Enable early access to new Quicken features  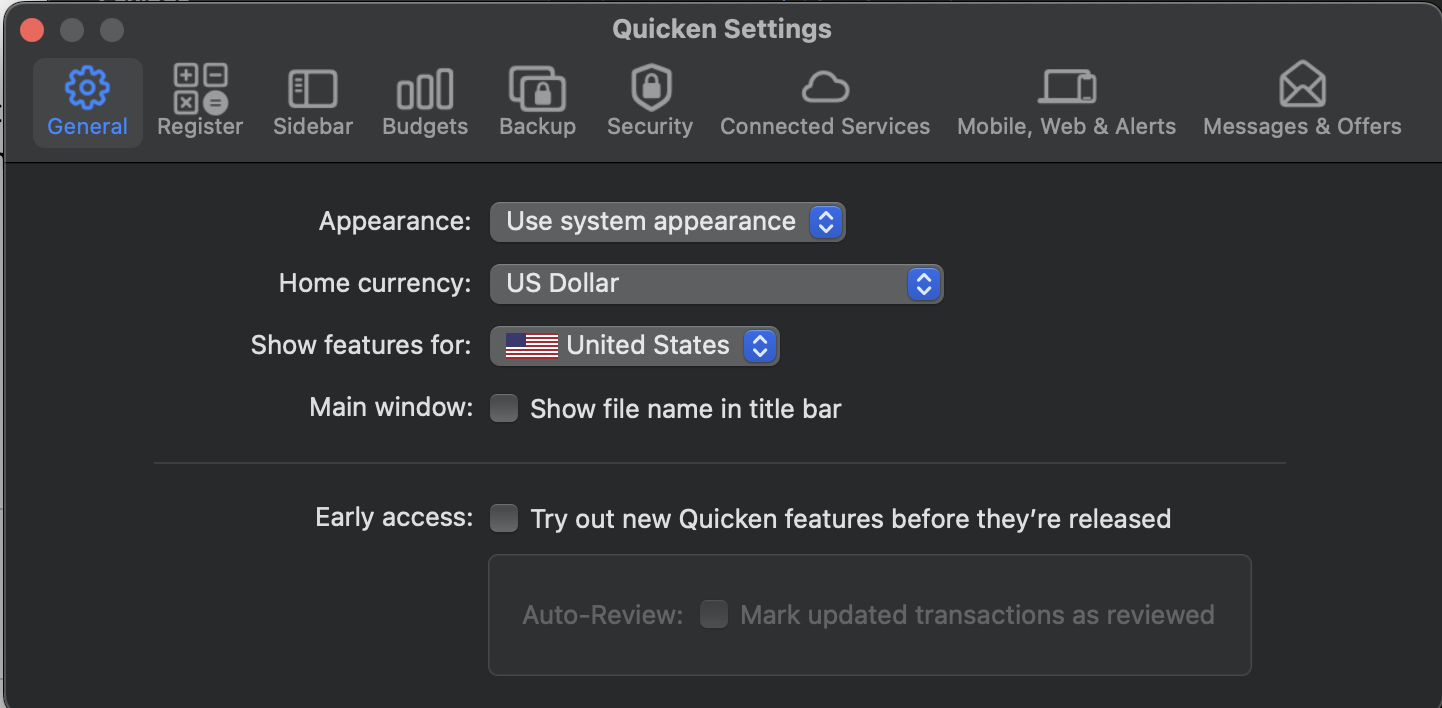pyautogui.click(x=504, y=518)
